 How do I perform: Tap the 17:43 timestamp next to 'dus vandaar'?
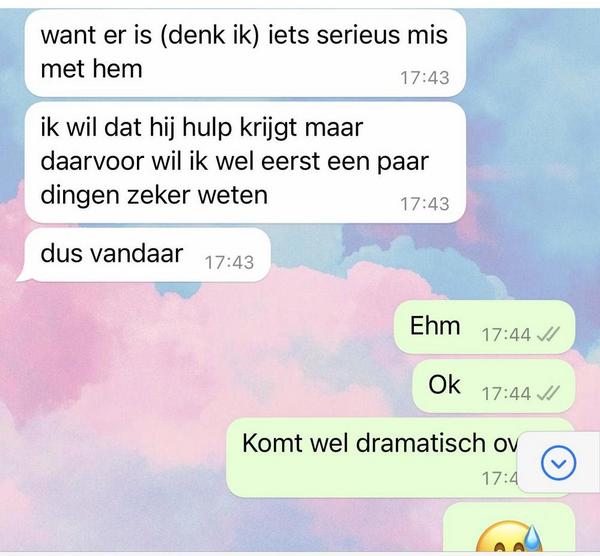click(x=229, y=263)
